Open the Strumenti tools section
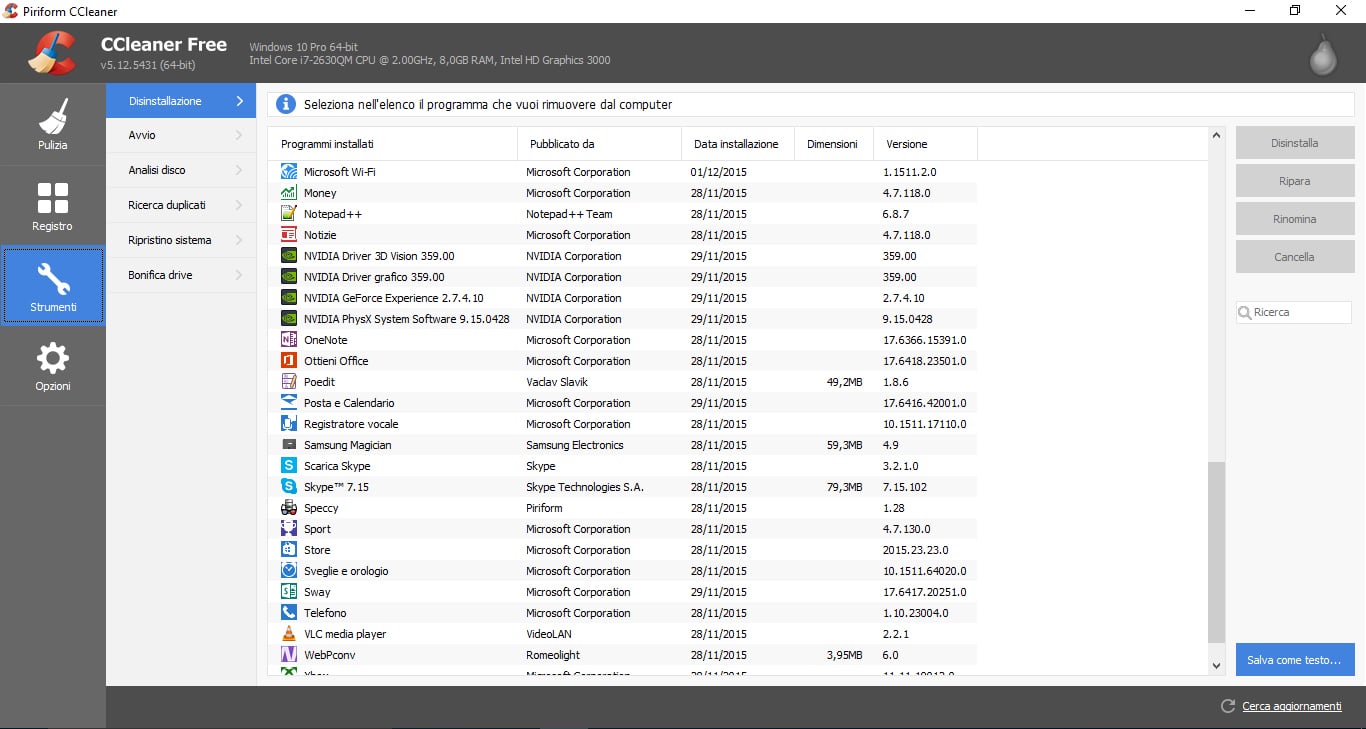This screenshot has width=1366, height=729. 52,285
